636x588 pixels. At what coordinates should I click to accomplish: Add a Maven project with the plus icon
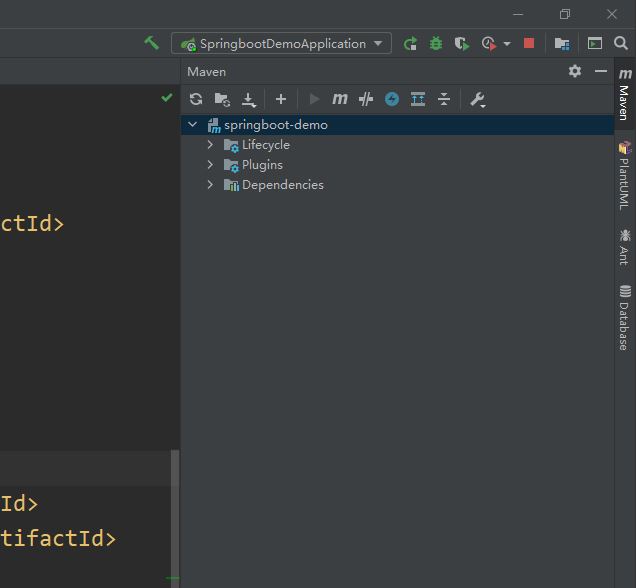(x=281, y=99)
